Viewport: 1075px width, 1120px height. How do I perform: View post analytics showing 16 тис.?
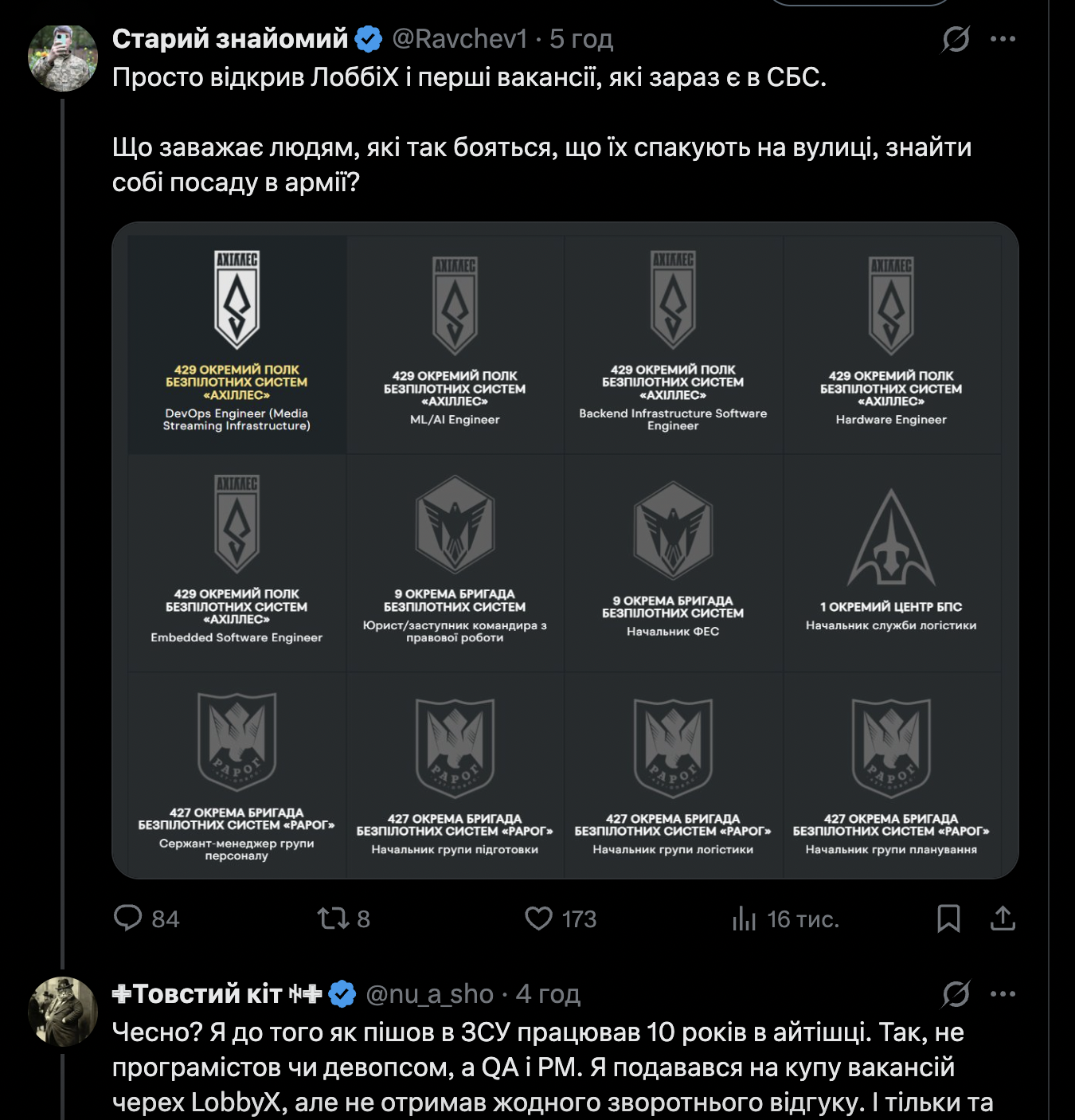(x=744, y=918)
